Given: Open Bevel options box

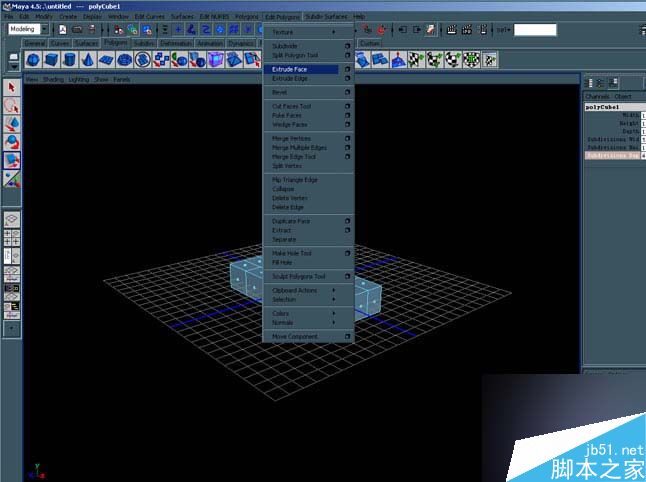Looking at the screenshot, I should pos(347,92).
